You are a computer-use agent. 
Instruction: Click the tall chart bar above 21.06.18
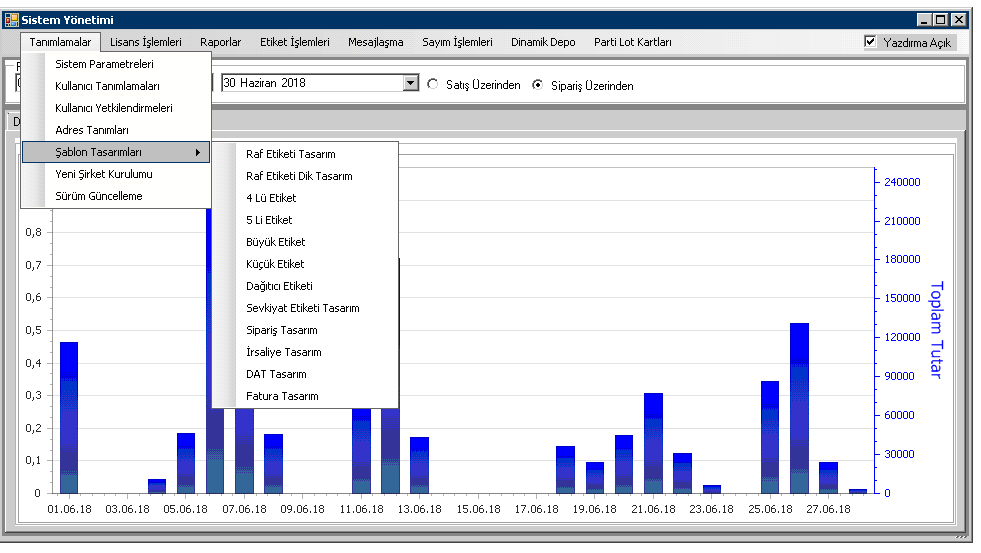coord(653,443)
